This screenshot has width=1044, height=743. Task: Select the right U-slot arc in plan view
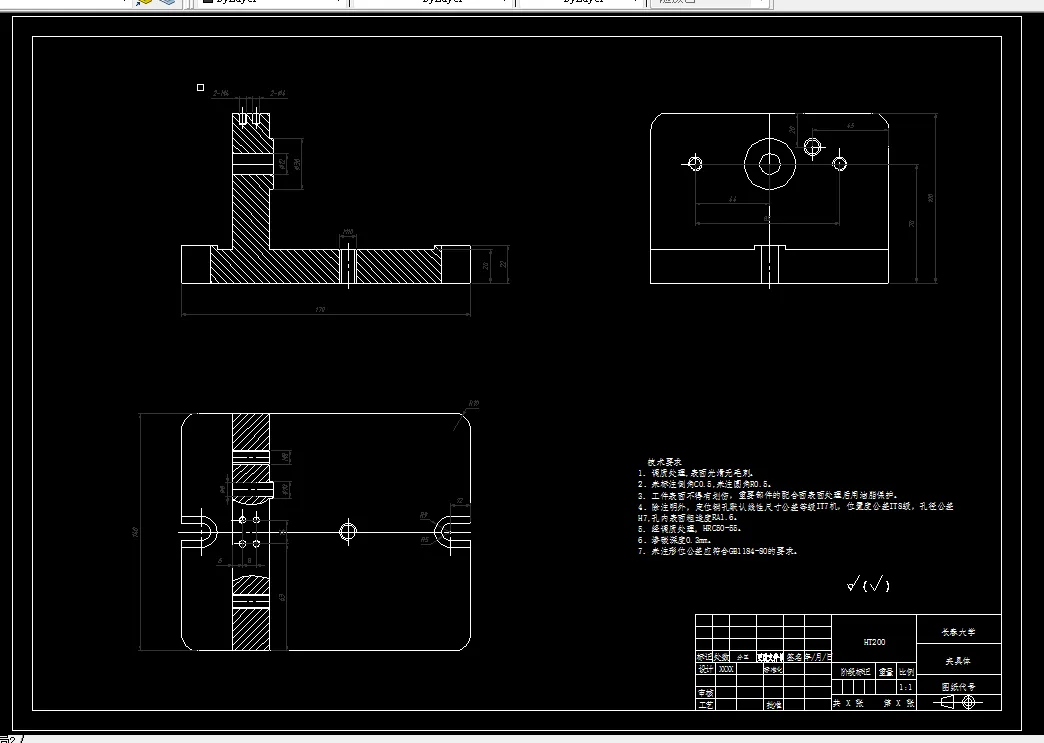443,532
